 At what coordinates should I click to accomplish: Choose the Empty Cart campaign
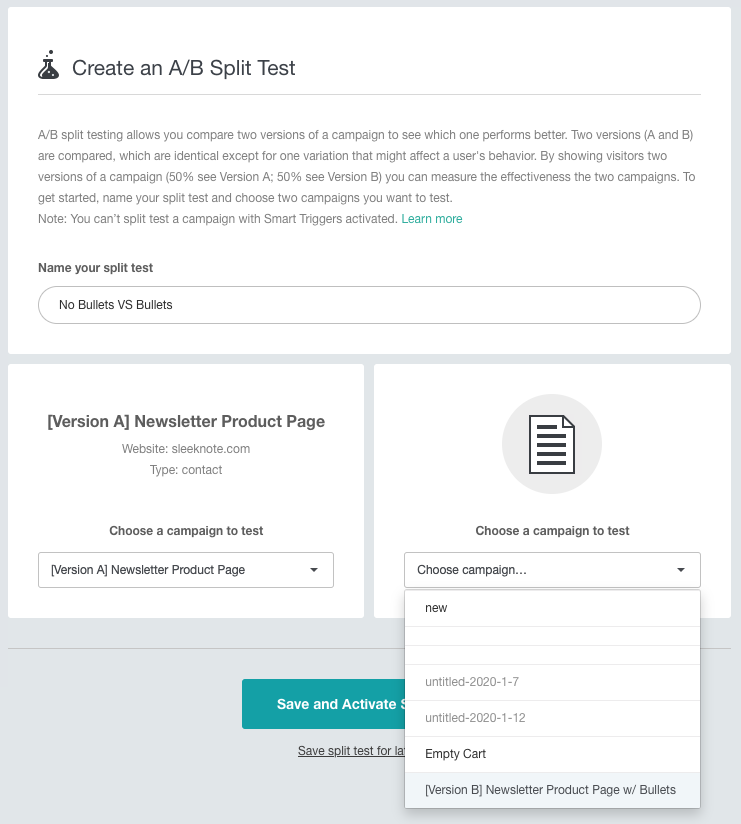click(552, 754)
